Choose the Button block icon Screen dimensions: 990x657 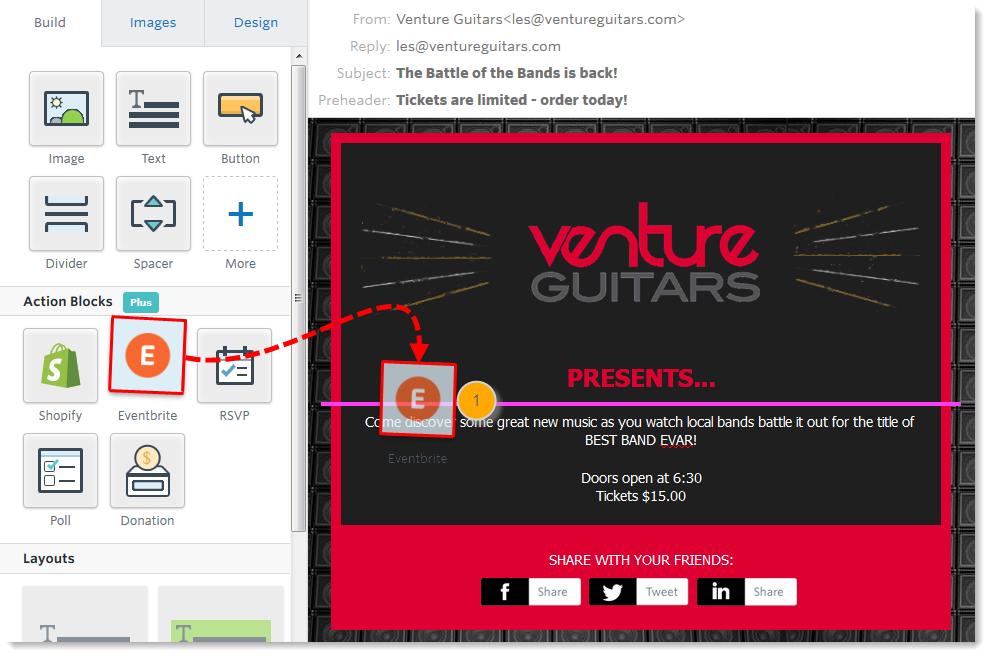point(241,109)
